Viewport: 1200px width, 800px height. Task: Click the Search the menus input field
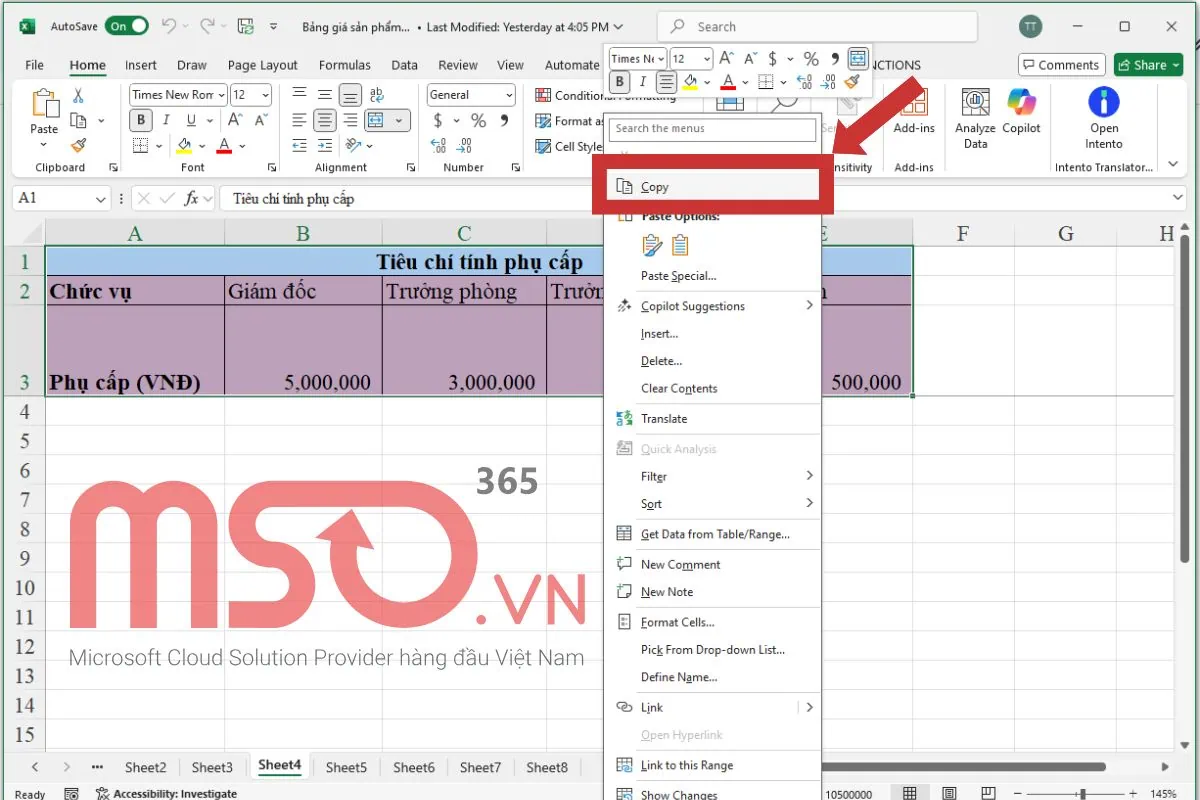pyautogui.click(x=711, y=129)
